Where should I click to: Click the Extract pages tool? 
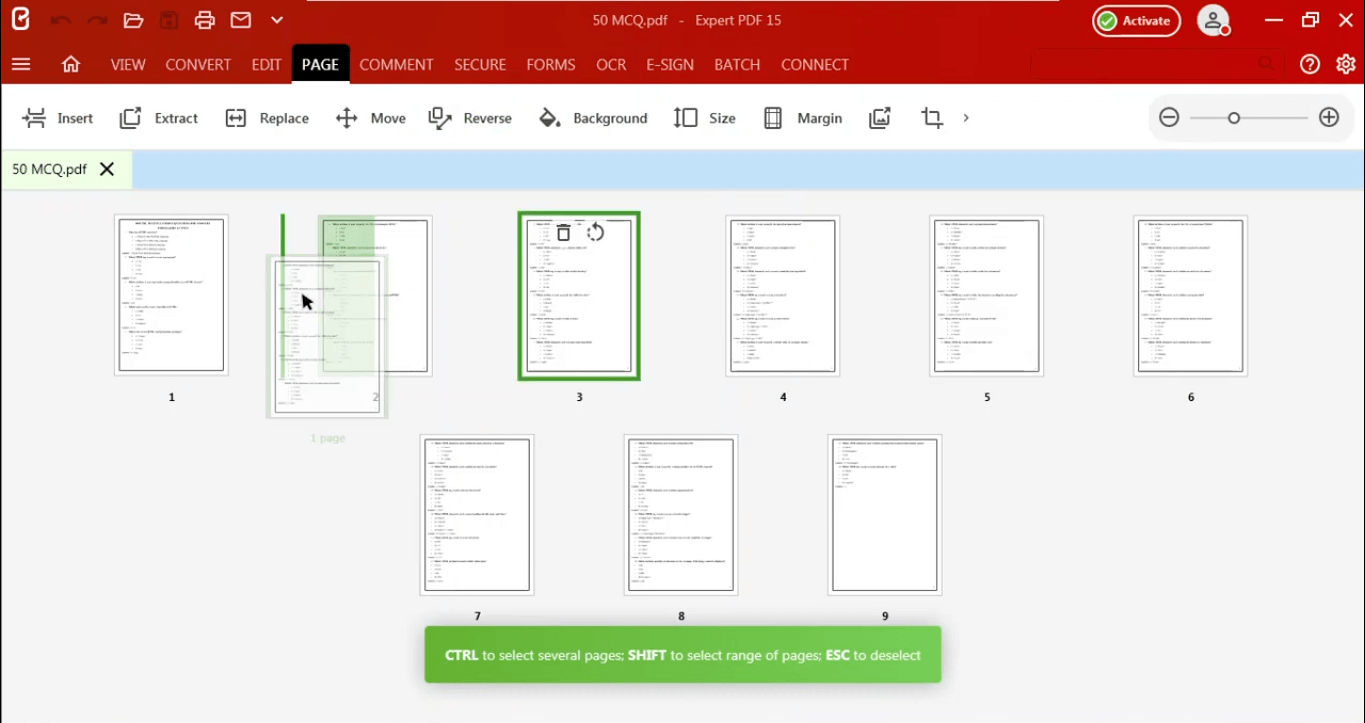click(x=159, y=118)
